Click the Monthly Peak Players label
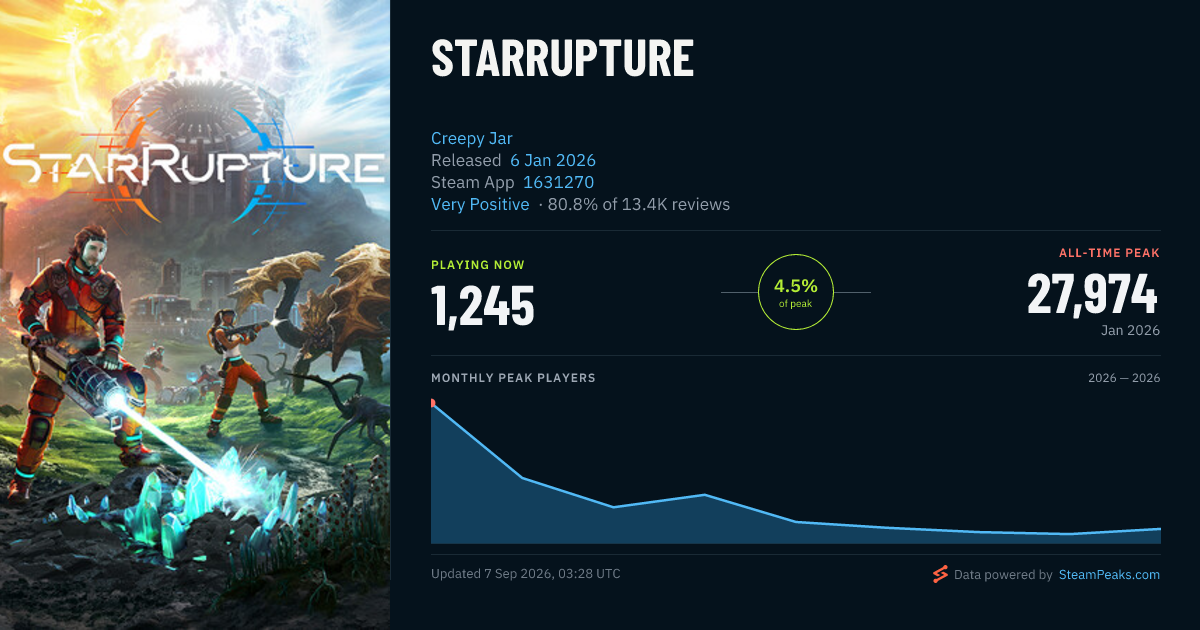1200x630 pixels. click(x=513, y=378)
